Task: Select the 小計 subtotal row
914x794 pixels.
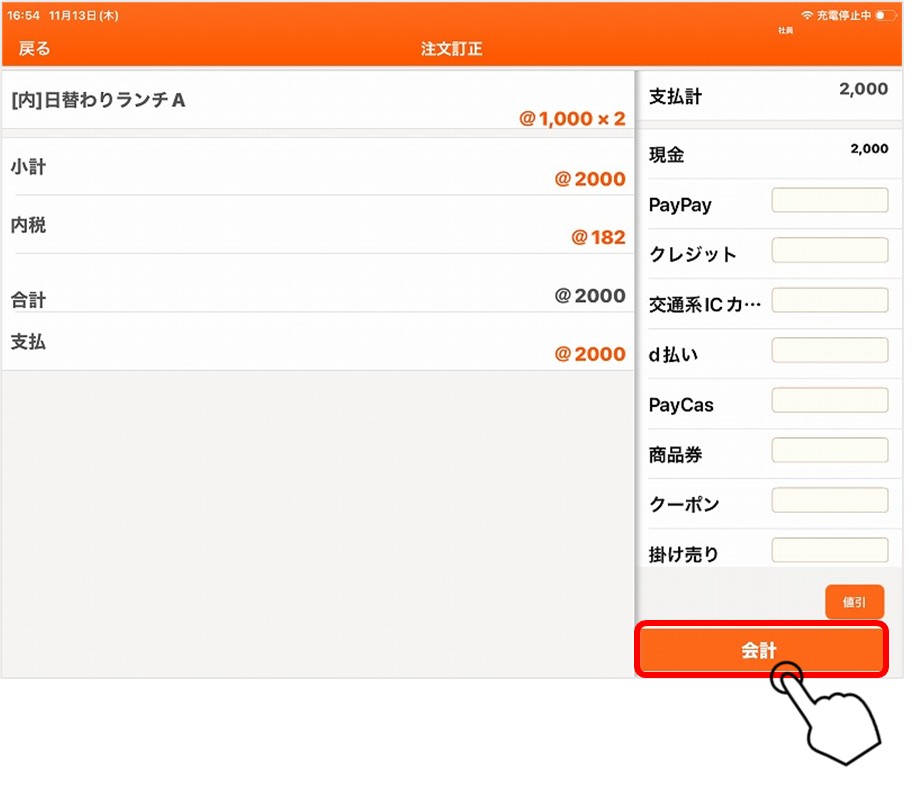Action: 318,168
